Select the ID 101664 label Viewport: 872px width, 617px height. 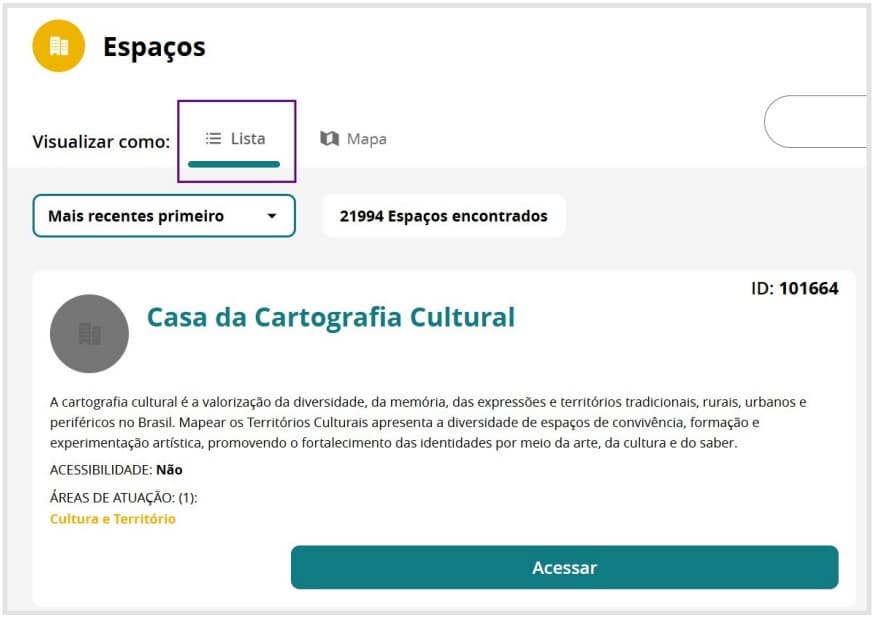click(794, 289)
